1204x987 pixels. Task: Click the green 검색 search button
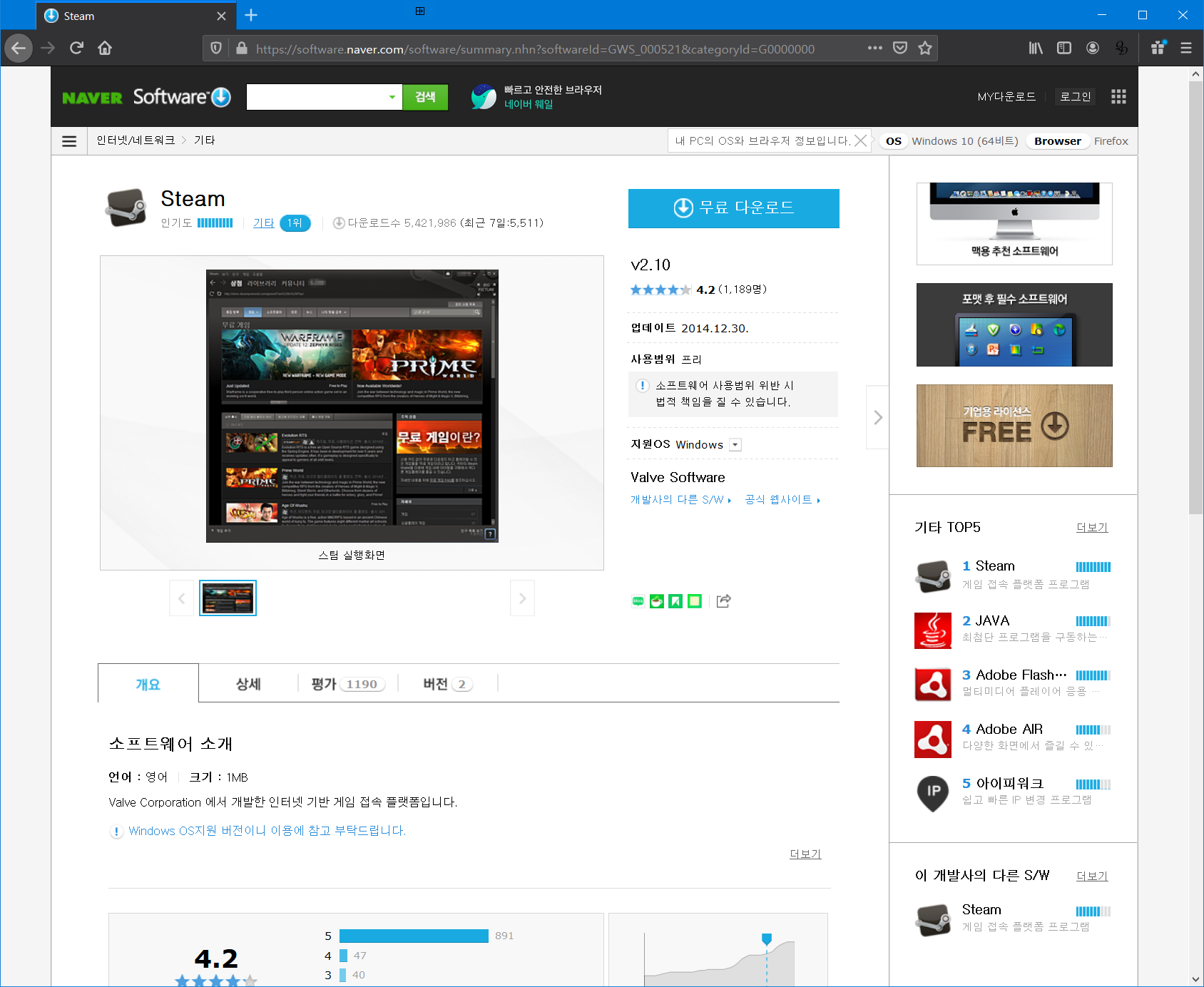click(425, 97)
